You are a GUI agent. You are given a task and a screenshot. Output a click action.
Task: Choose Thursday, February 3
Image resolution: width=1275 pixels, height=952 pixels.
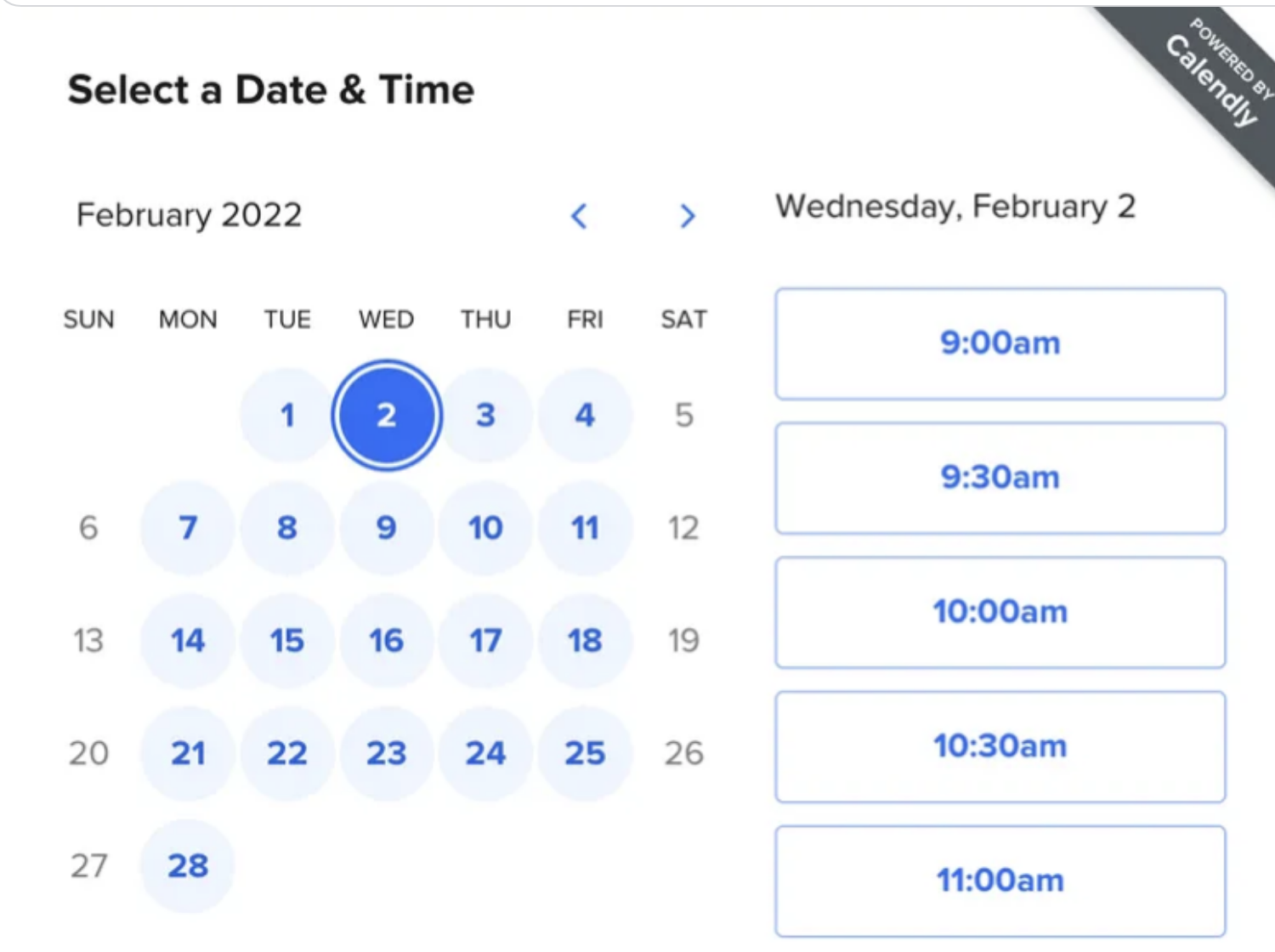tap(485, 415)
